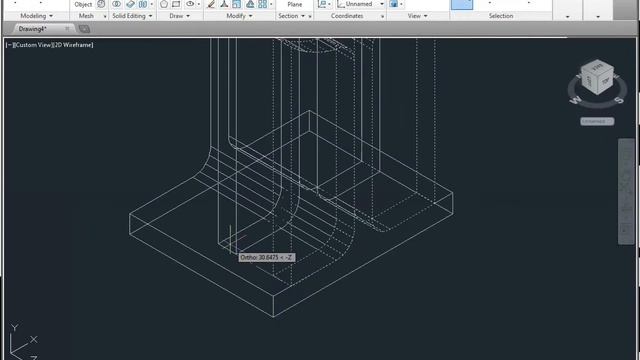
Task: Click the solid interfere icon beside the eraser
Action: 143,4
